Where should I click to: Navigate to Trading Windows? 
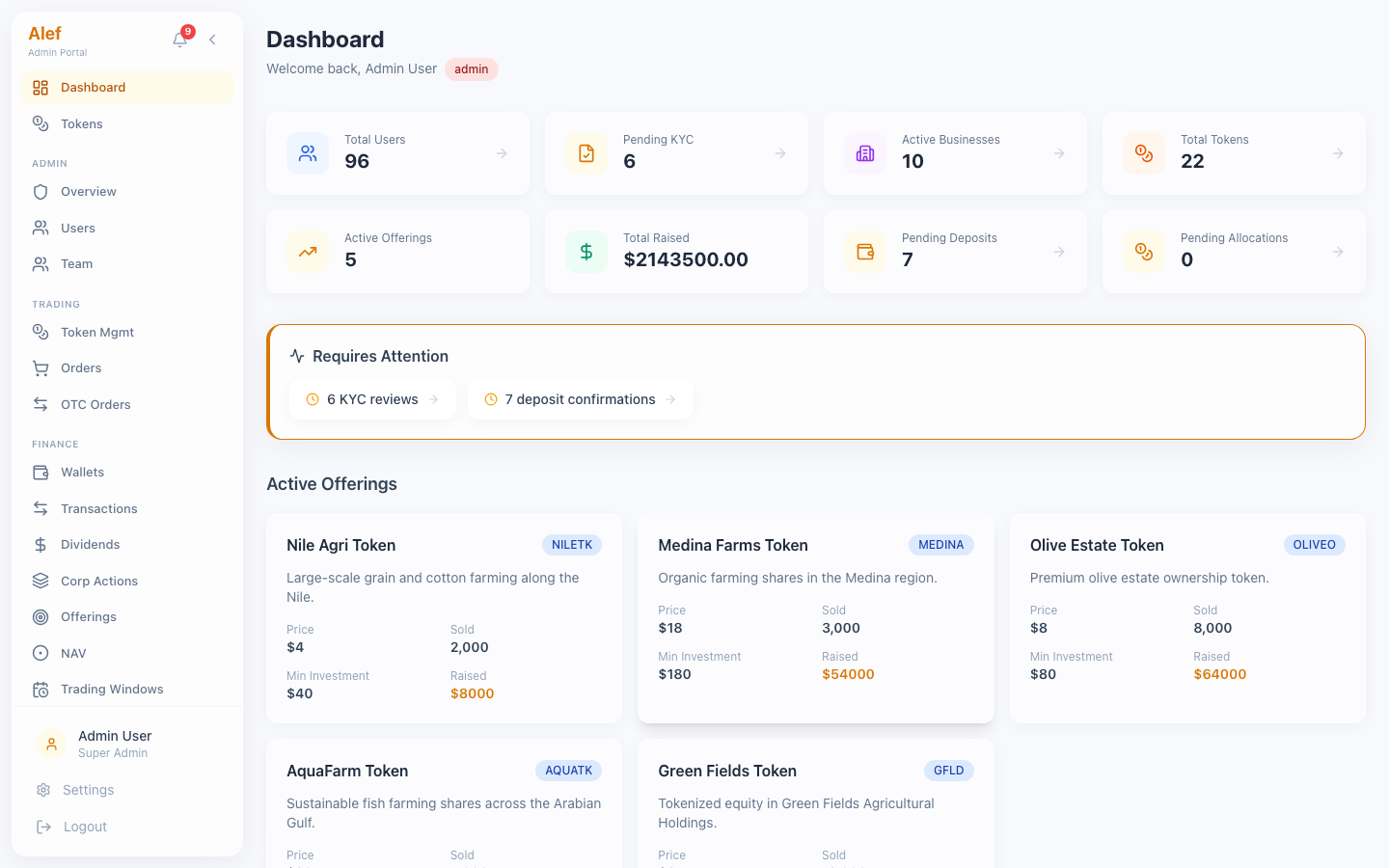pyautogui.click(x=111, y=689)
